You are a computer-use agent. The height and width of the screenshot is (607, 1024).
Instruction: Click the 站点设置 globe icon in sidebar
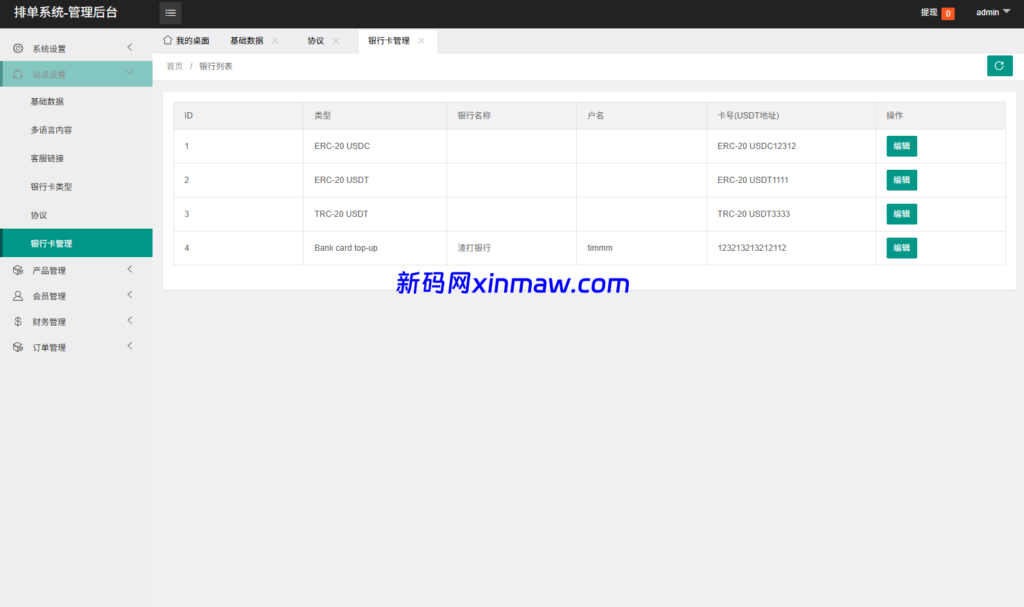click(x=16, y=73)
